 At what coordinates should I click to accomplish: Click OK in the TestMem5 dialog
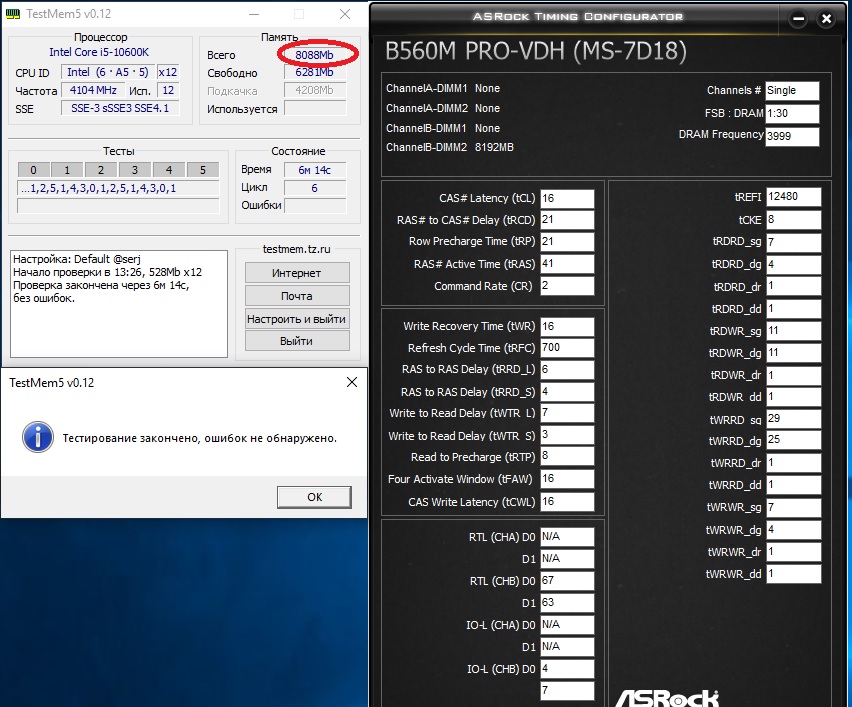314,497
